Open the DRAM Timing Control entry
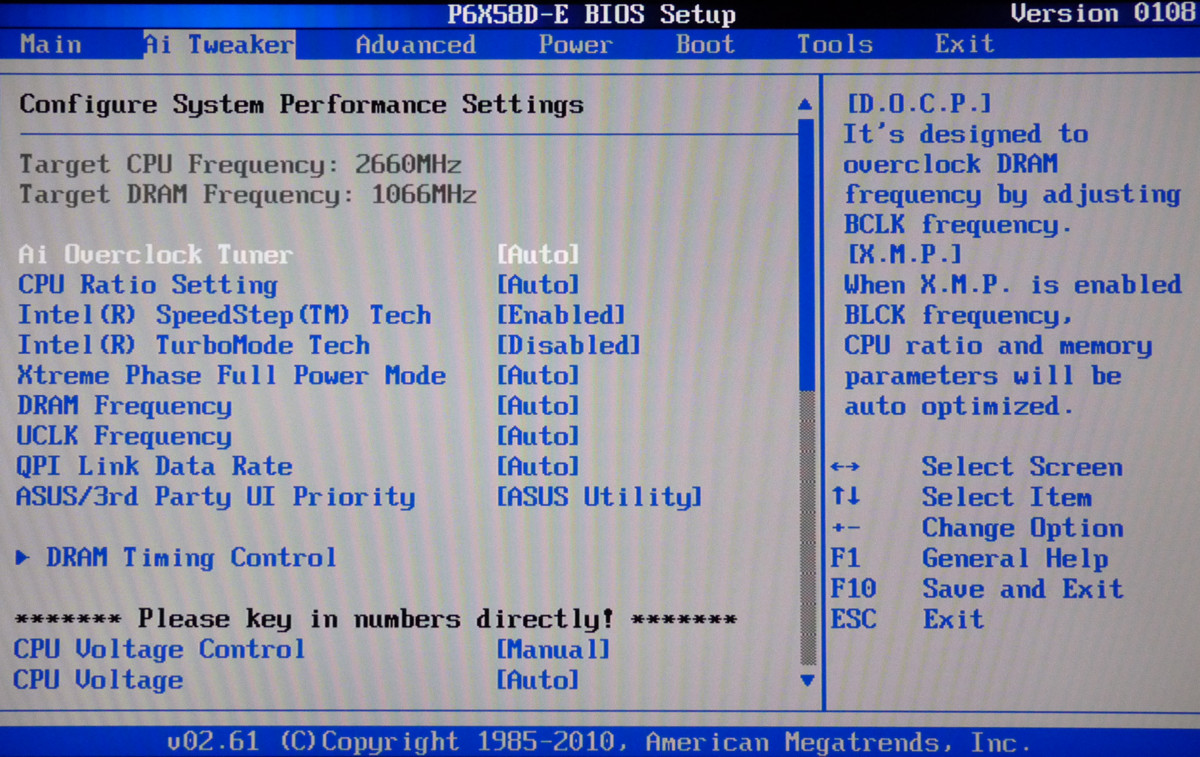This screenshot has width=1200, height=757. pos(191,558)
